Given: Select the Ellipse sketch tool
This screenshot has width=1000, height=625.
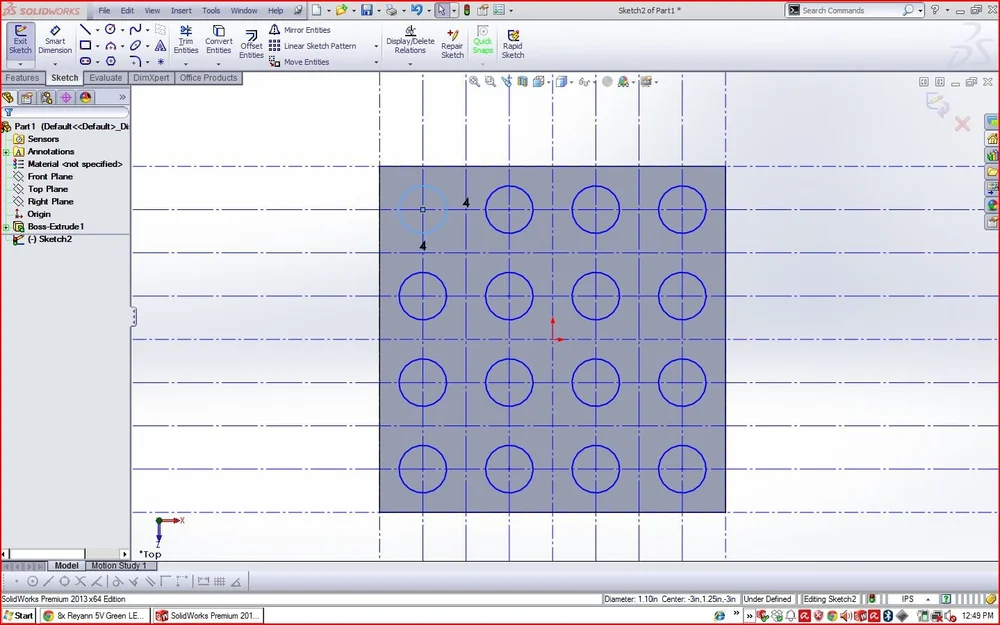Looking at the screenshot, I should (135, 45).
